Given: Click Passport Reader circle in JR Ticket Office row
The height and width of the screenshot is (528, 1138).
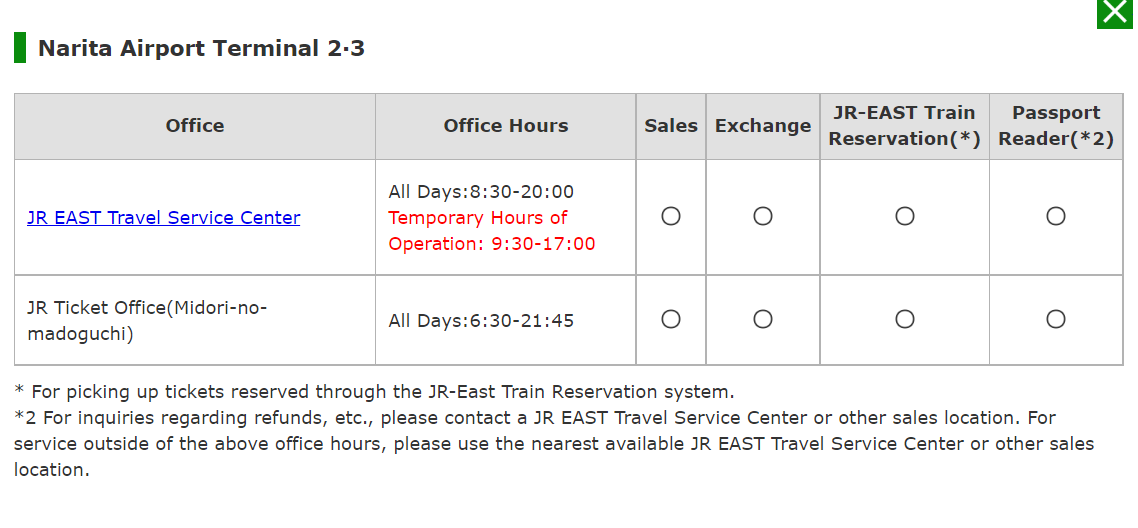Looking at the screenshot, I should coord(1056,319).
